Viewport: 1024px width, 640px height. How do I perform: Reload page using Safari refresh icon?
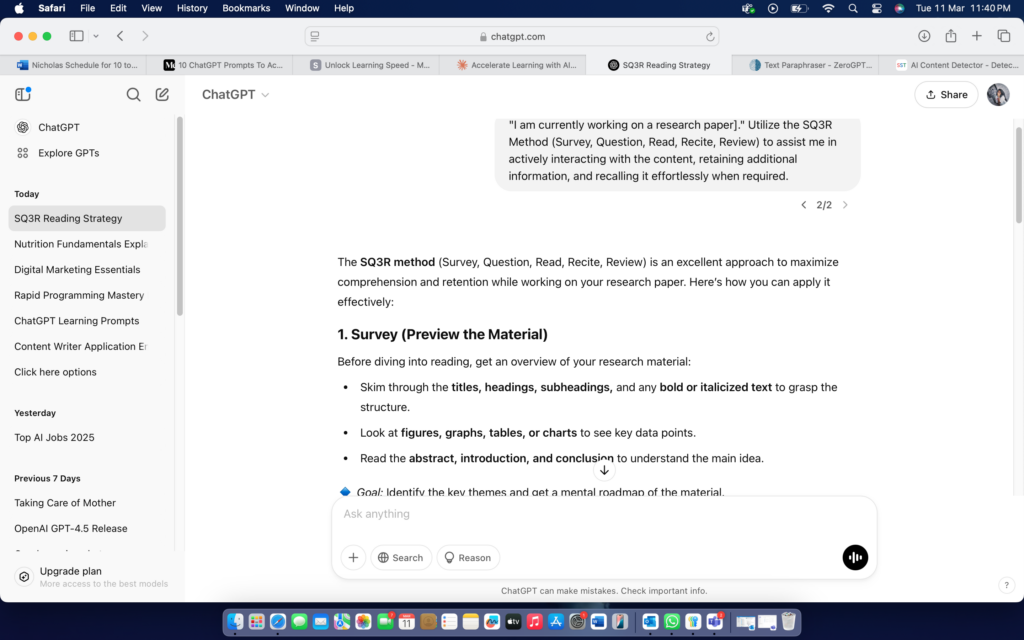point(711,36)
